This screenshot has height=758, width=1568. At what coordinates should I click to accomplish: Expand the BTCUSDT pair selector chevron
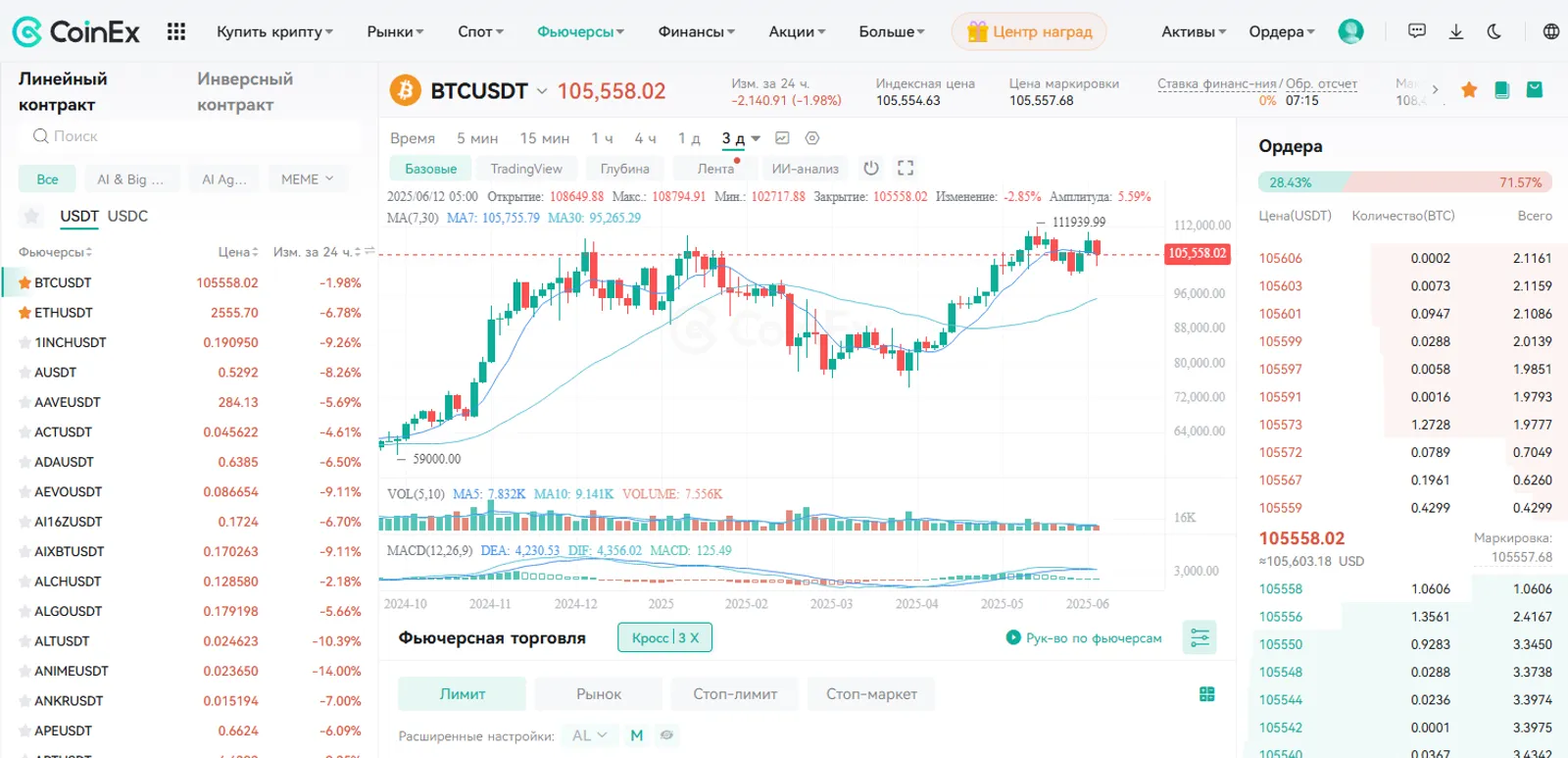[541, 91]
